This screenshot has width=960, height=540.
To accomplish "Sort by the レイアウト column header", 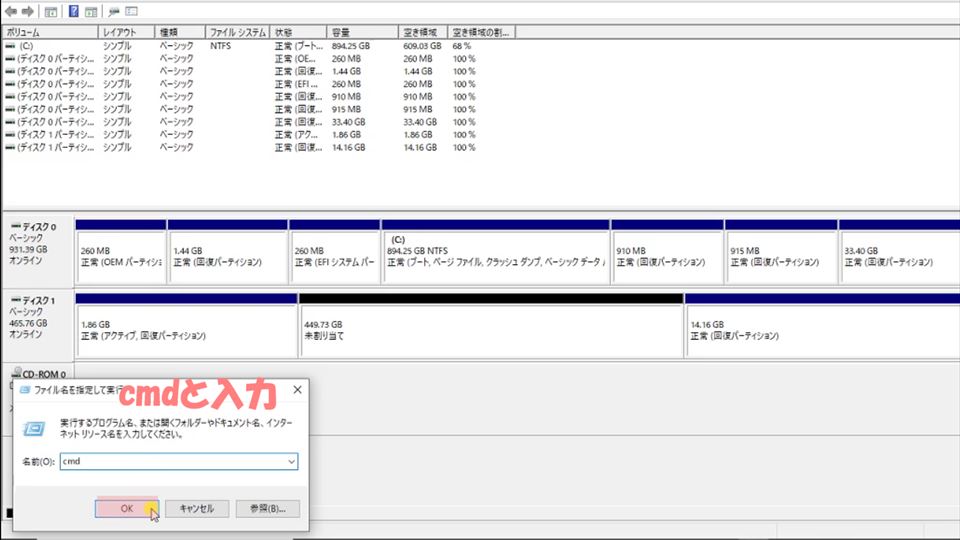I will click(x=126, y=32).
